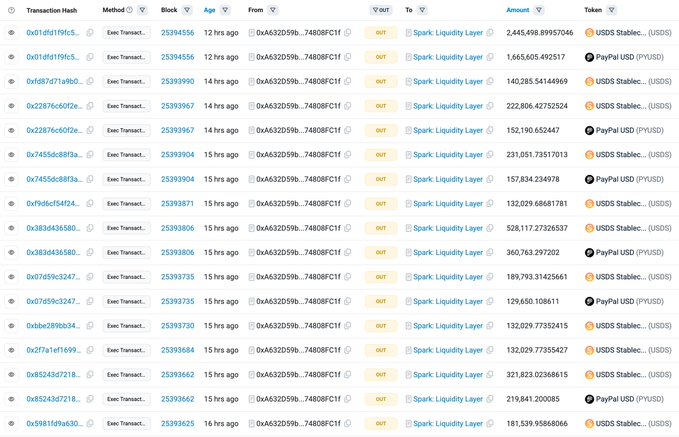
Task: Click Exec Transact method tag in 0x5981fd9a630 row
Action: tap(126, 424)
